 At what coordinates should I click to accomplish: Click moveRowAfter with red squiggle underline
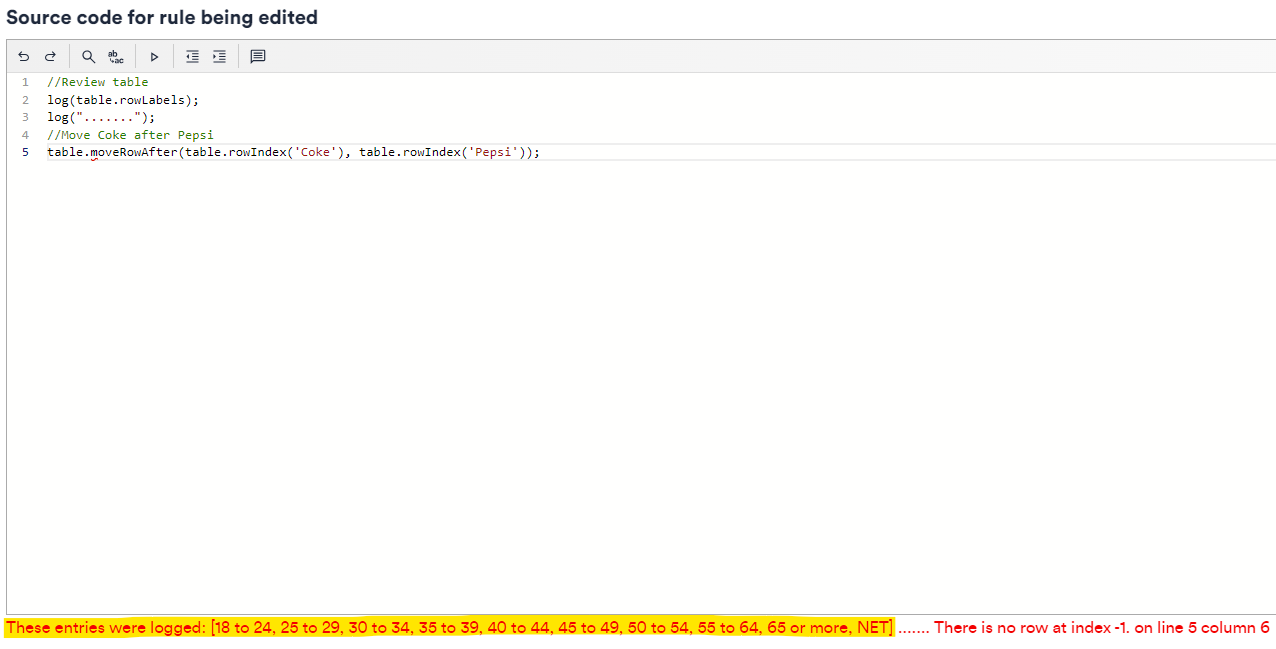(x=132, y=152)
